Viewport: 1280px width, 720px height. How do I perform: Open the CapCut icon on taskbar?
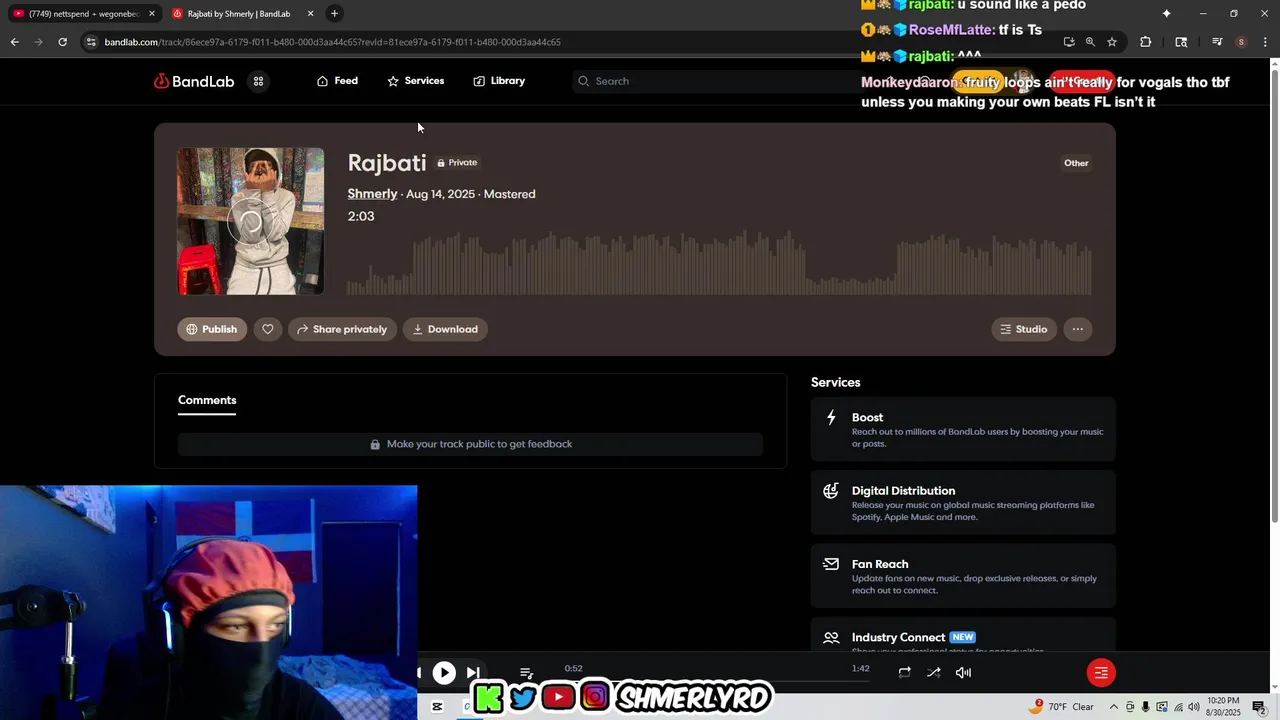click(x=437, y=707)
